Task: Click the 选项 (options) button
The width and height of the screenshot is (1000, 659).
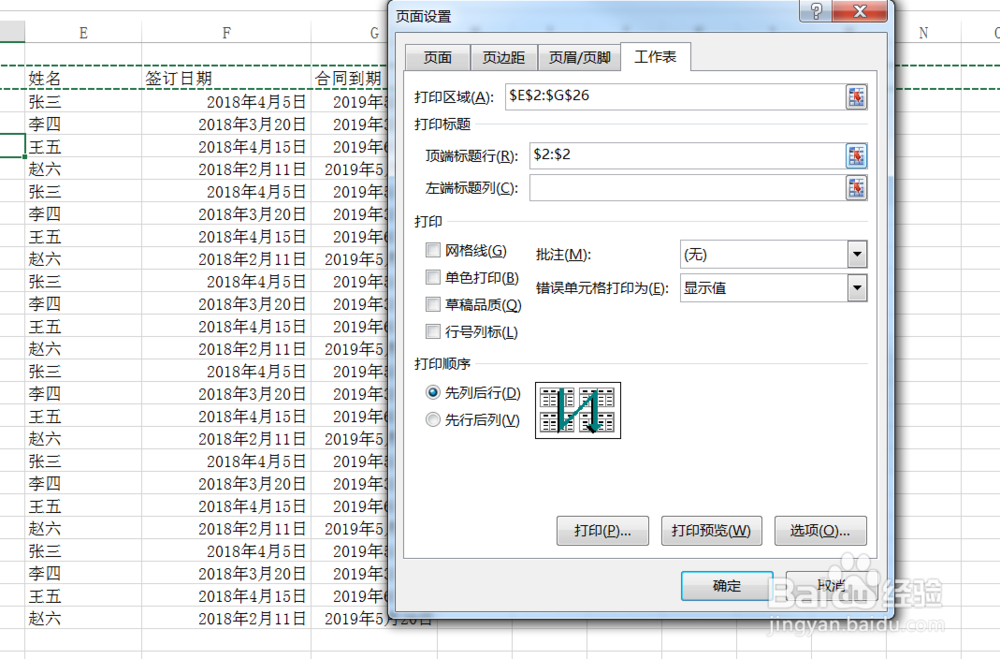Action: point(820,531)
